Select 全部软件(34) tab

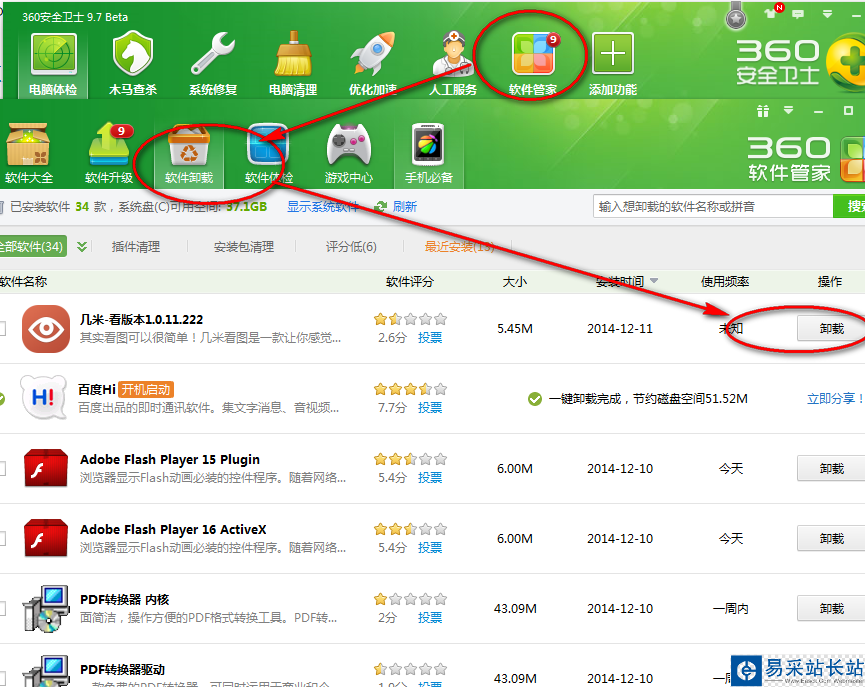click(32, 246)
